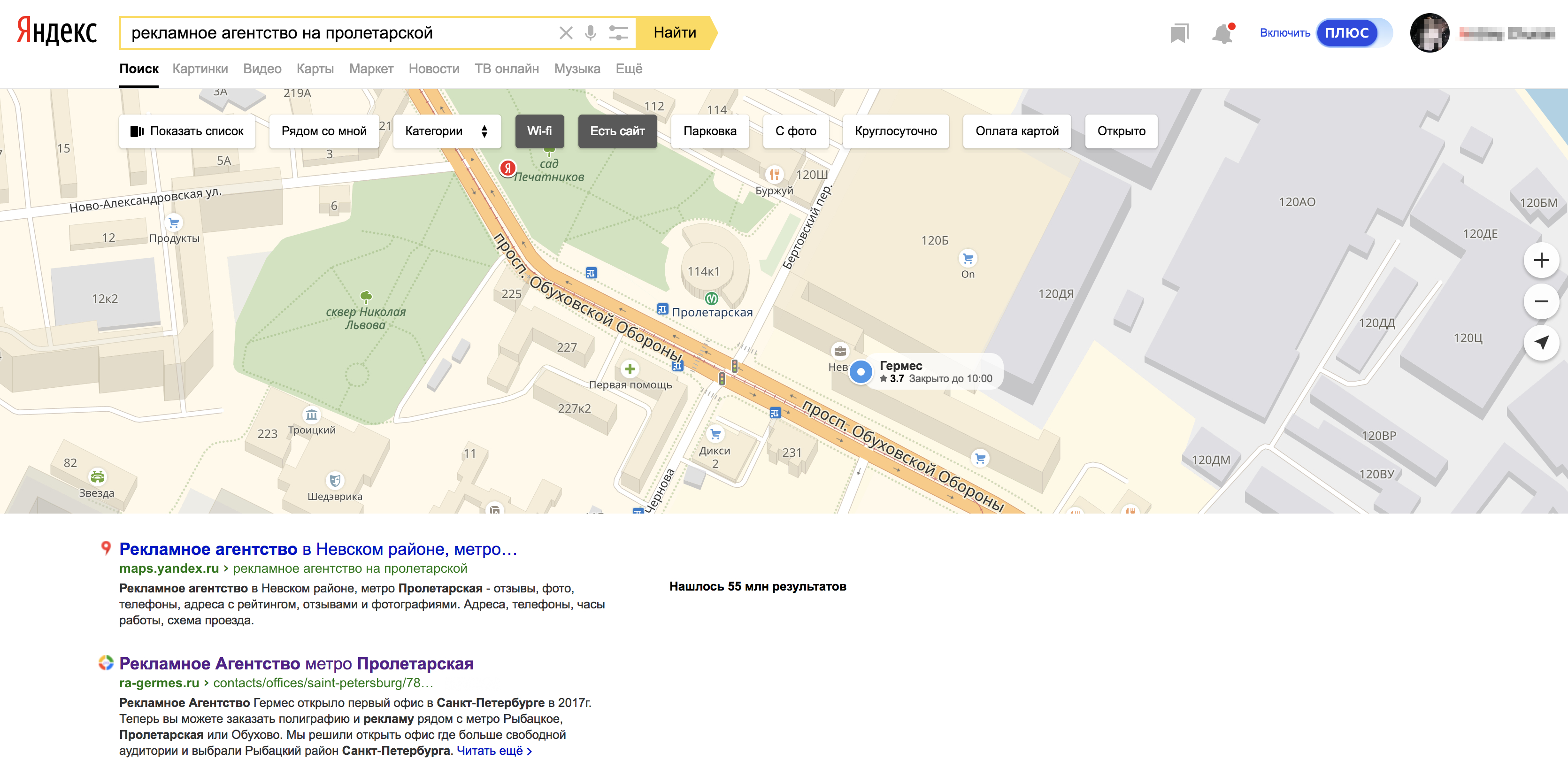Click the microphone voice search icon
The width and height of the screenshot is (1568, 768).
tap(590, 33)
